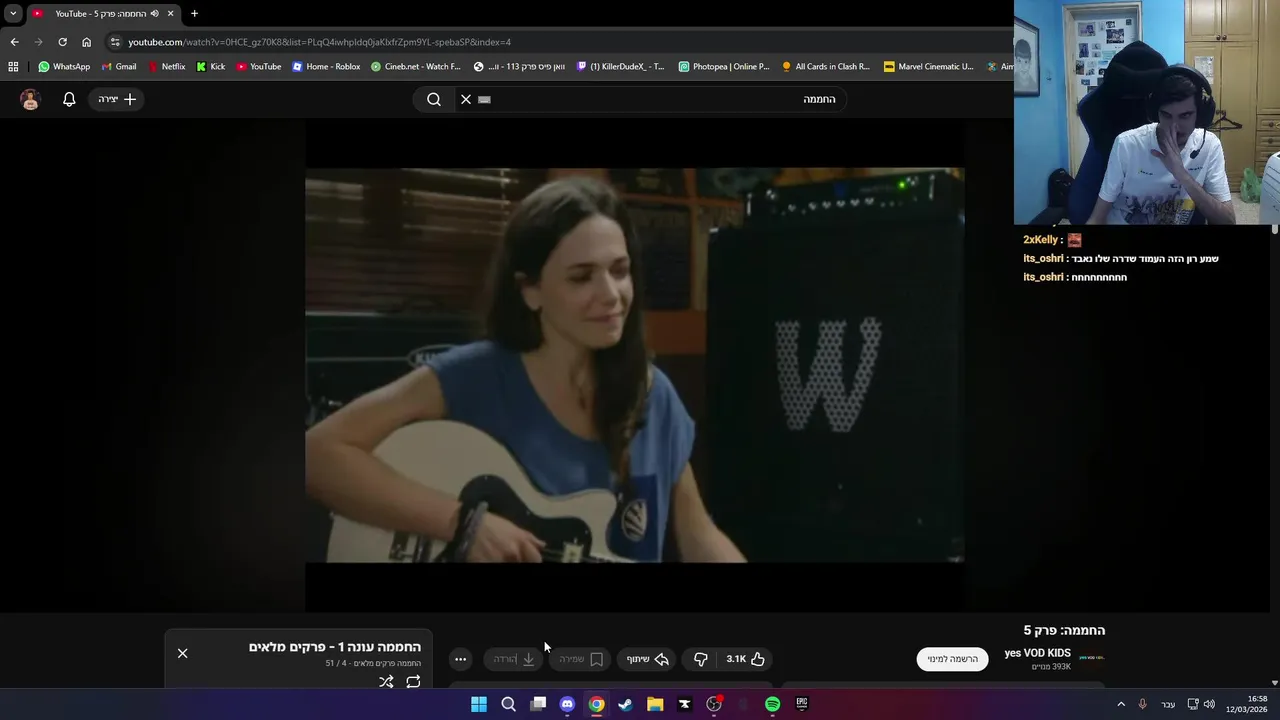The width and height of the screenshot is (1280, 720).
Task: Open network settings tray icon
Action: 1193,704
